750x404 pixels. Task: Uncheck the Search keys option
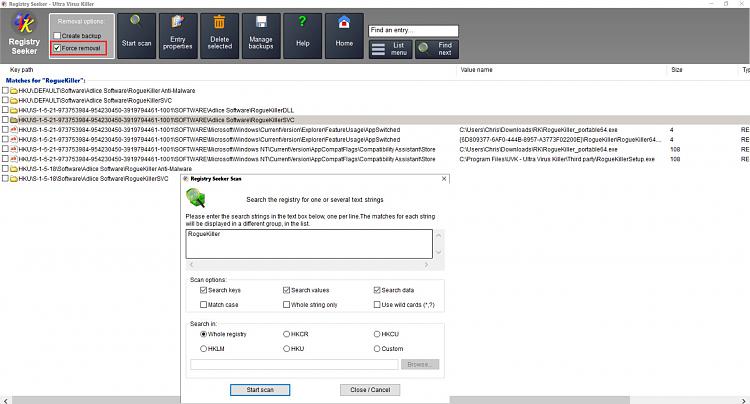[203, 290]
